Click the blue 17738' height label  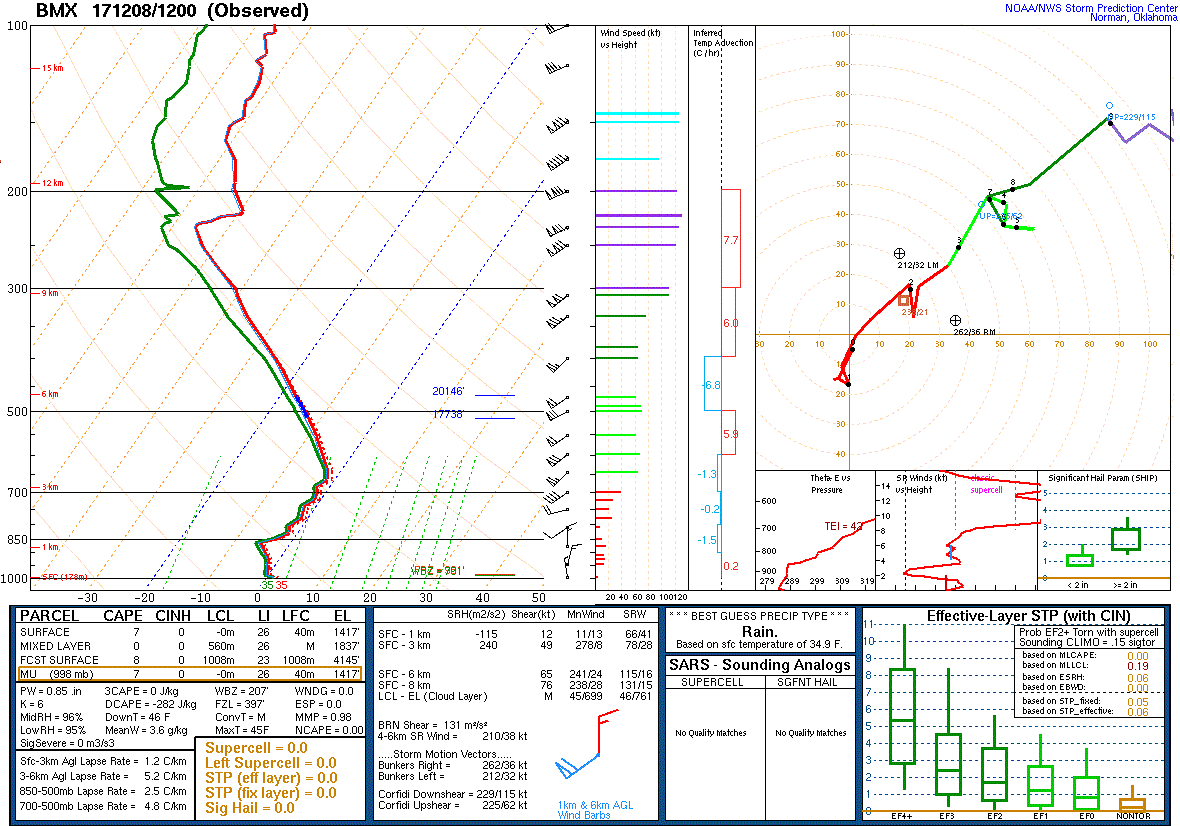coord(448,415)
